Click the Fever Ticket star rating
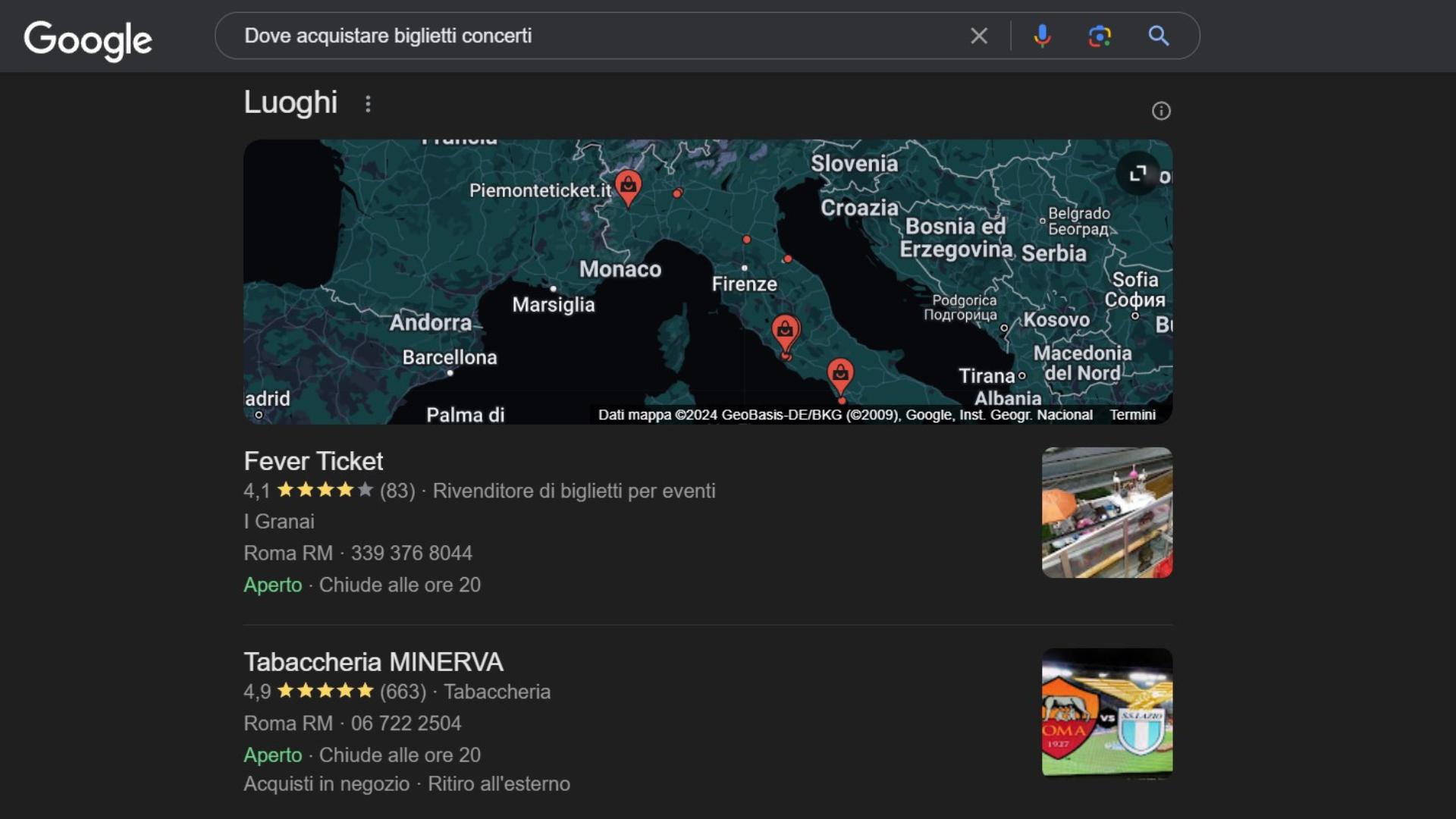1456x819 pixels. click(x=325, y=491)
